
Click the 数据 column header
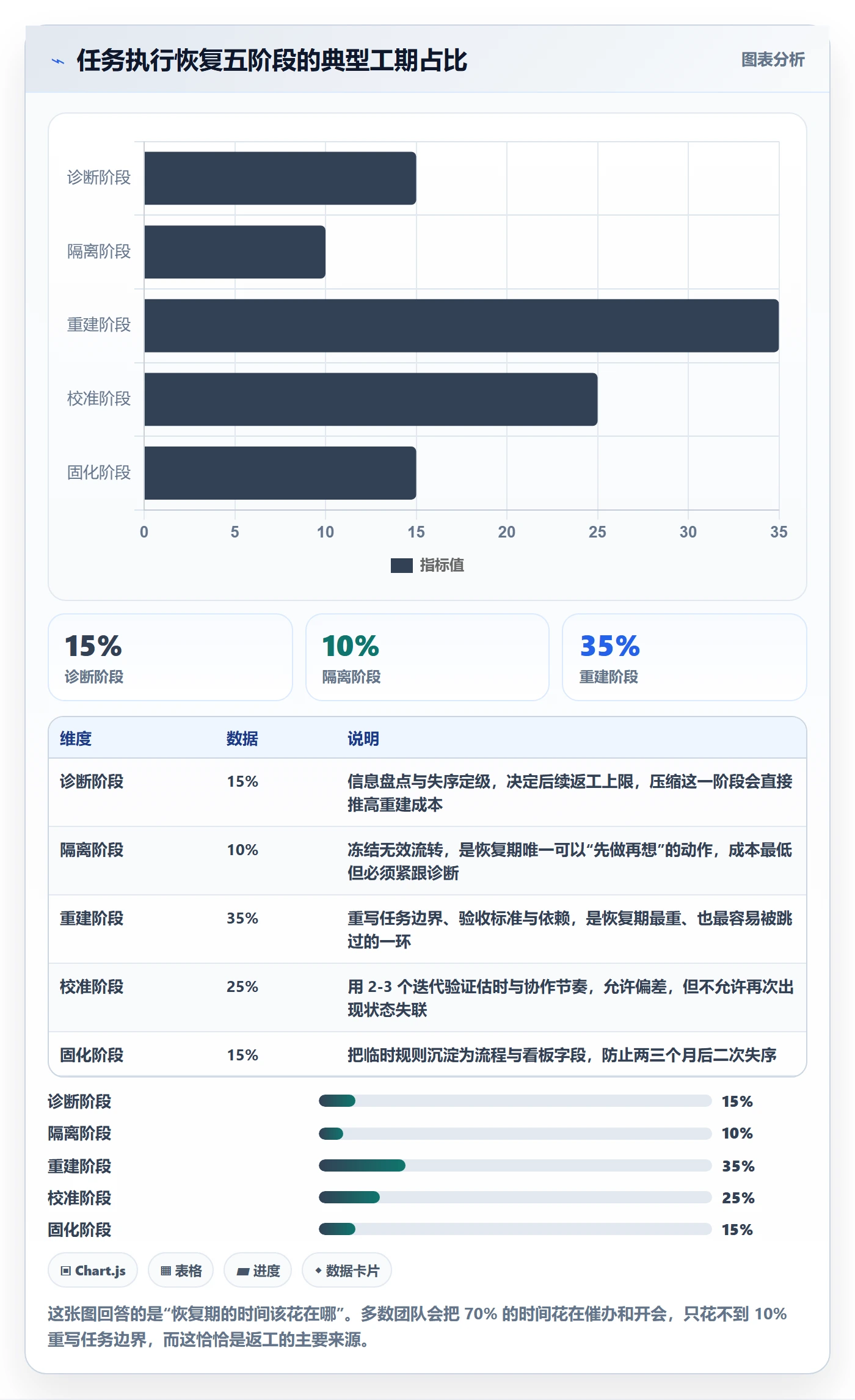coord(242,738)
